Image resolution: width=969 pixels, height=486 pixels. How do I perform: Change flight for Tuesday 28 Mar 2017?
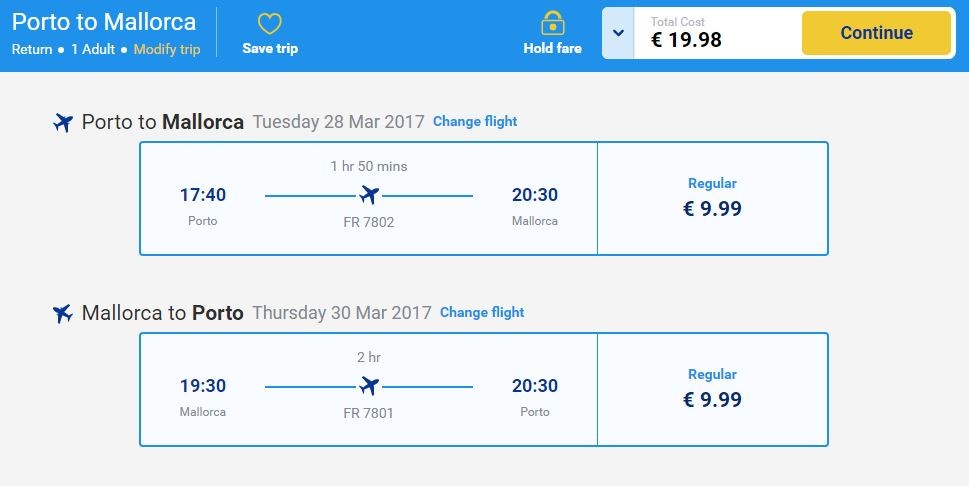tap(475, 121)
